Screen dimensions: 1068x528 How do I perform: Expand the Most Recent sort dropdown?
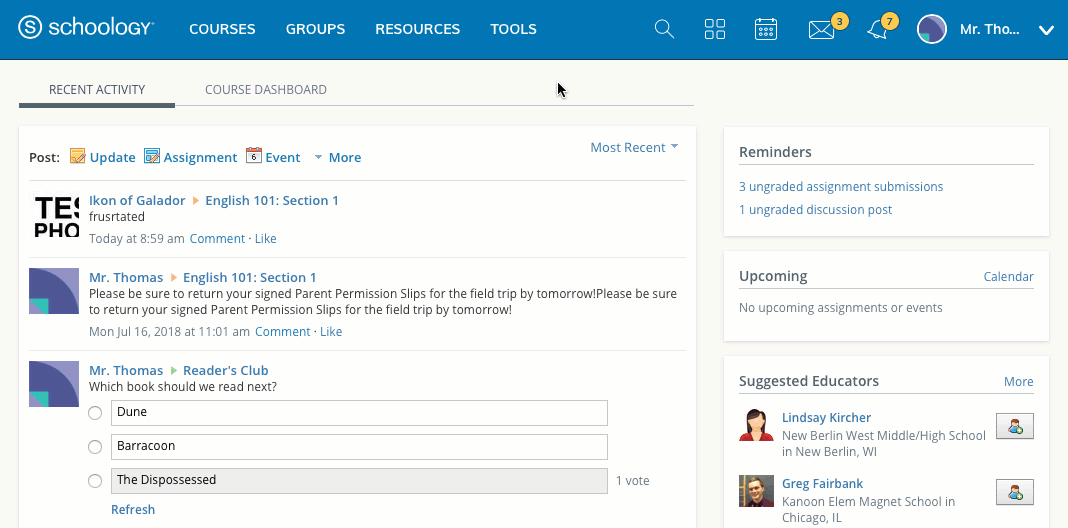(634, 147)
